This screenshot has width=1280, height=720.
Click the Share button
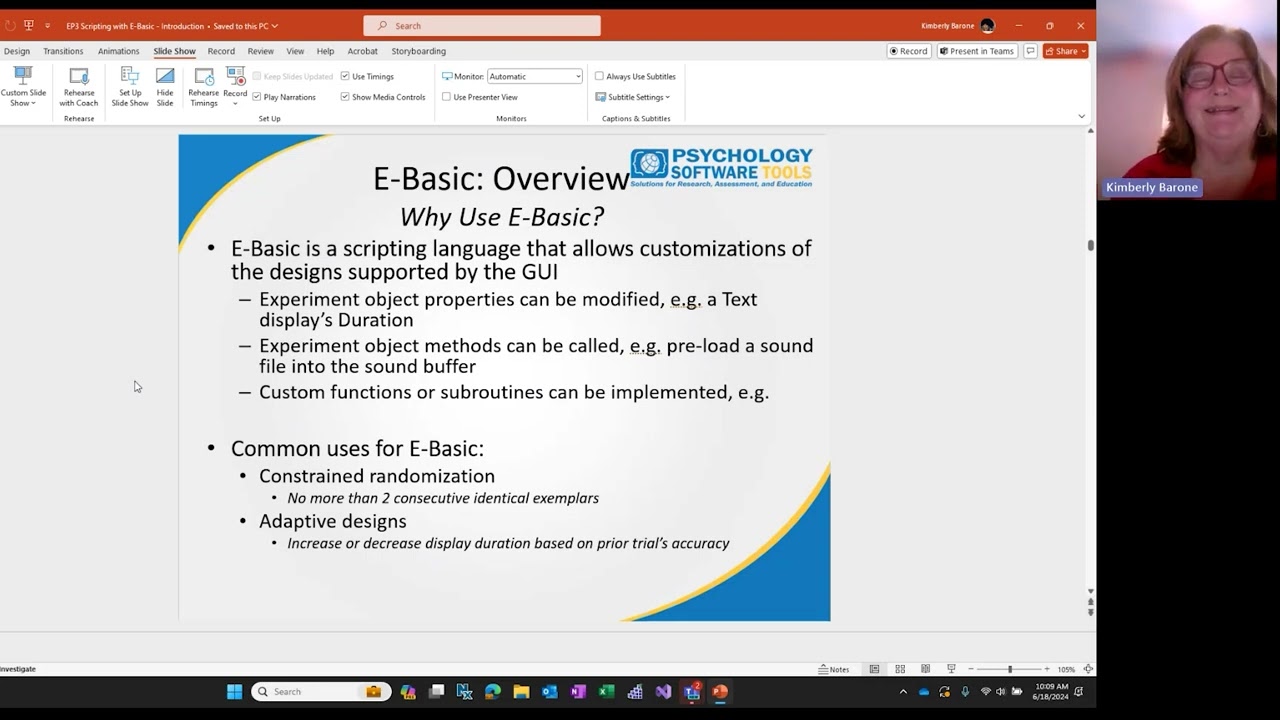(x=1065, y=51)
